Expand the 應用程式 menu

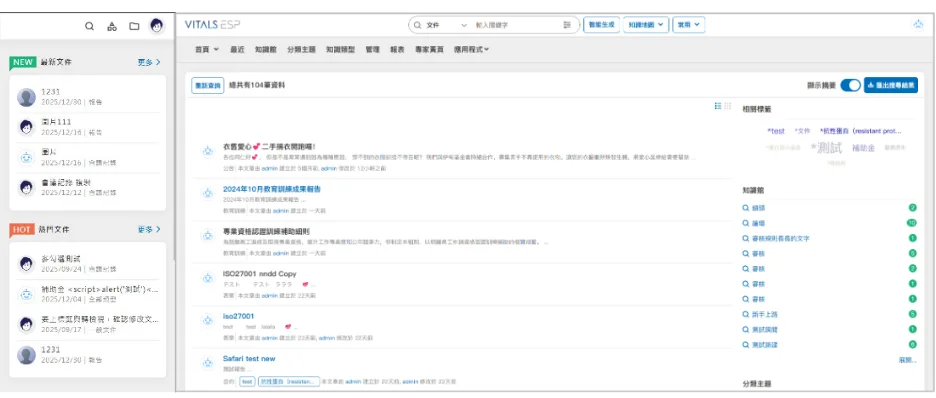click(472, 50)
